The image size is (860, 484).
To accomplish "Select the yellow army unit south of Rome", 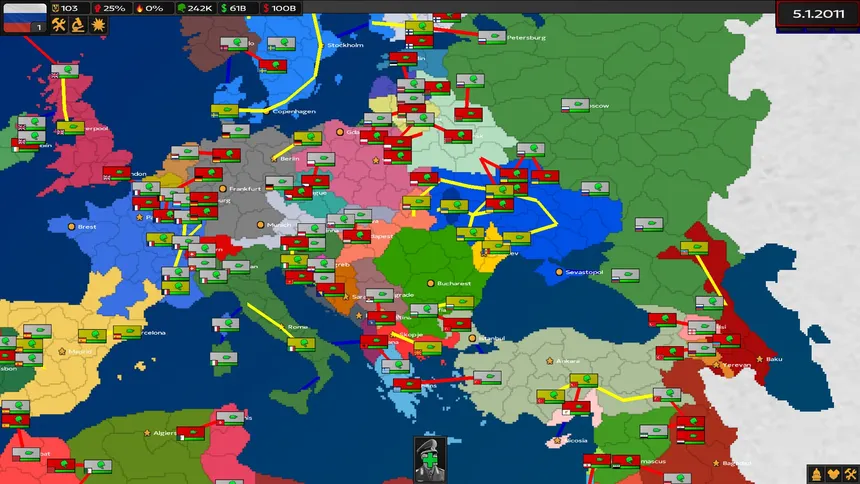I will pyautogui.click(x=302, y=344).
